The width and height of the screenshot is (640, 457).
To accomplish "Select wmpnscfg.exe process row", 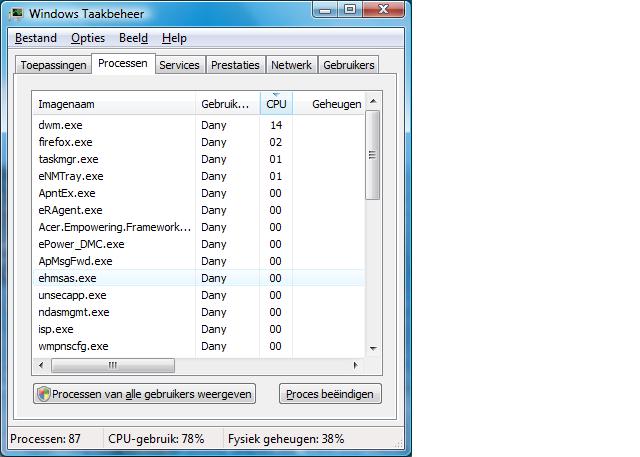I will pyautogui.click(x=198, y=346).
